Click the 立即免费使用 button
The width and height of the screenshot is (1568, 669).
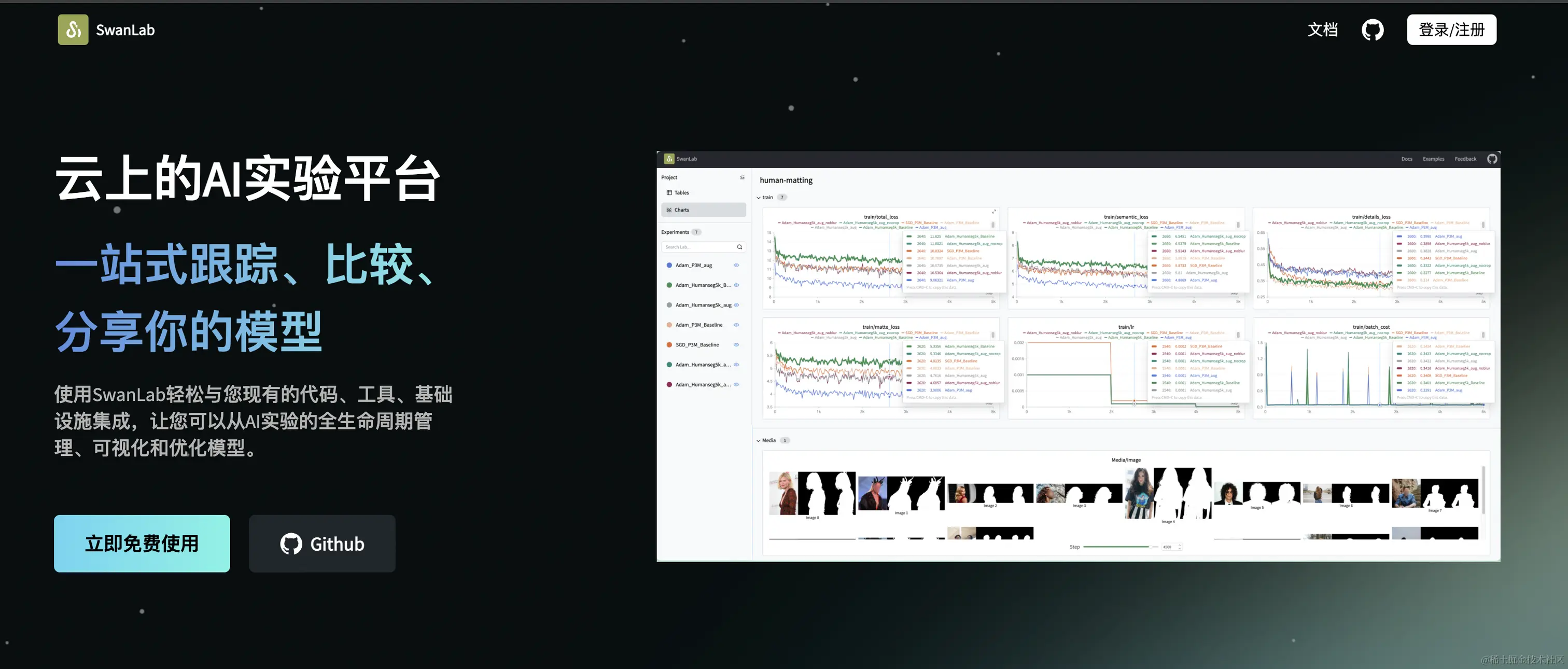142,543
